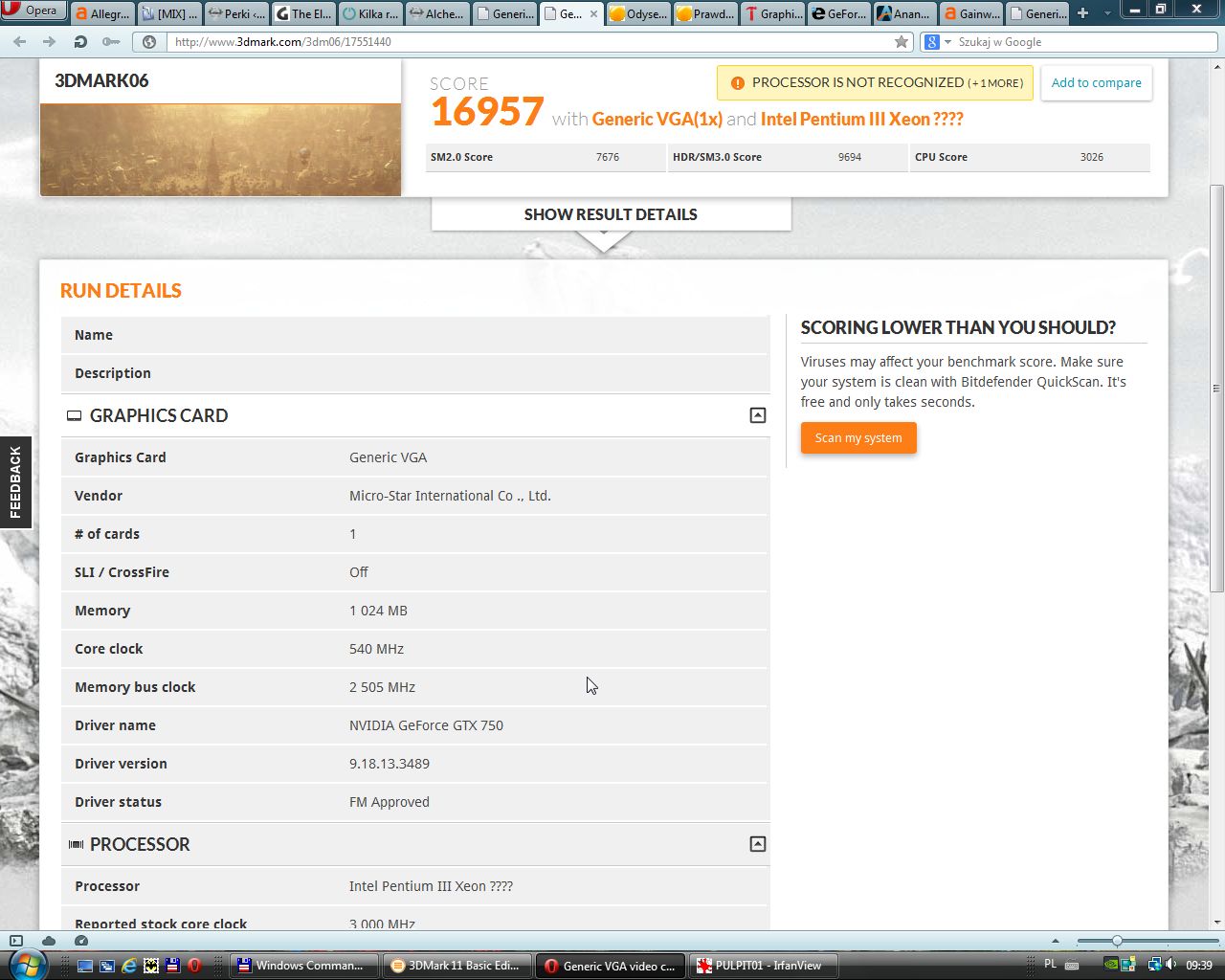This screenshot has height=980, width=1225.
Task: Click the SM2.0 Score value 7676
Action: coord(608,157)
